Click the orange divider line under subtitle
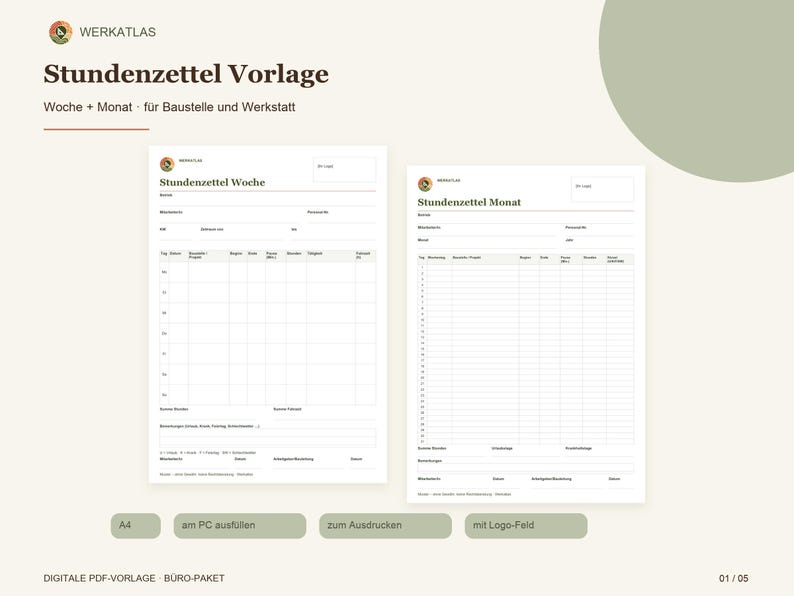 pyautogui.click(x=96, y=129)
